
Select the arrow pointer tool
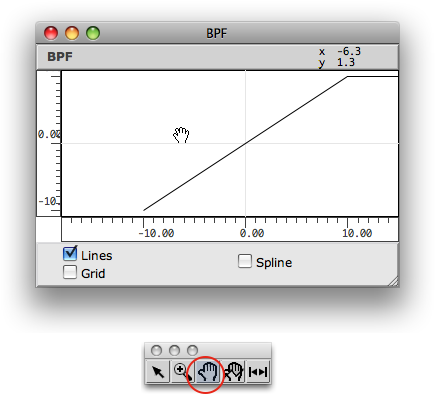click(158, 371)
